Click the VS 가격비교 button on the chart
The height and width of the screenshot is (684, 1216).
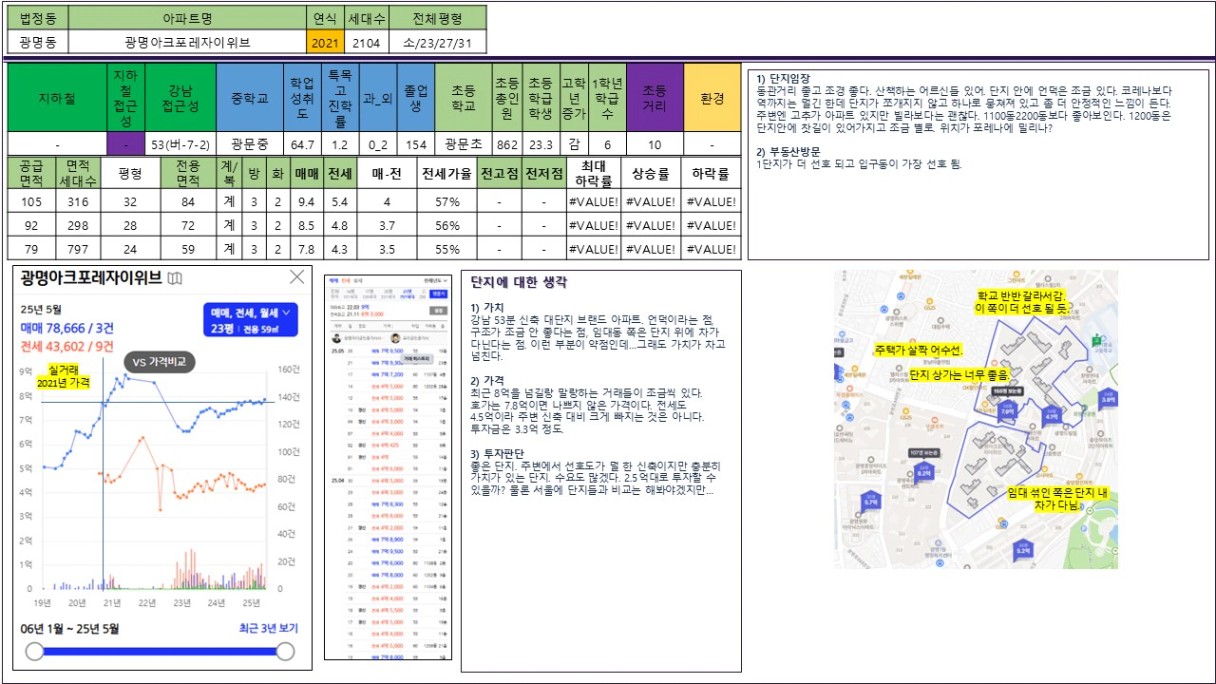coord(160,361)
